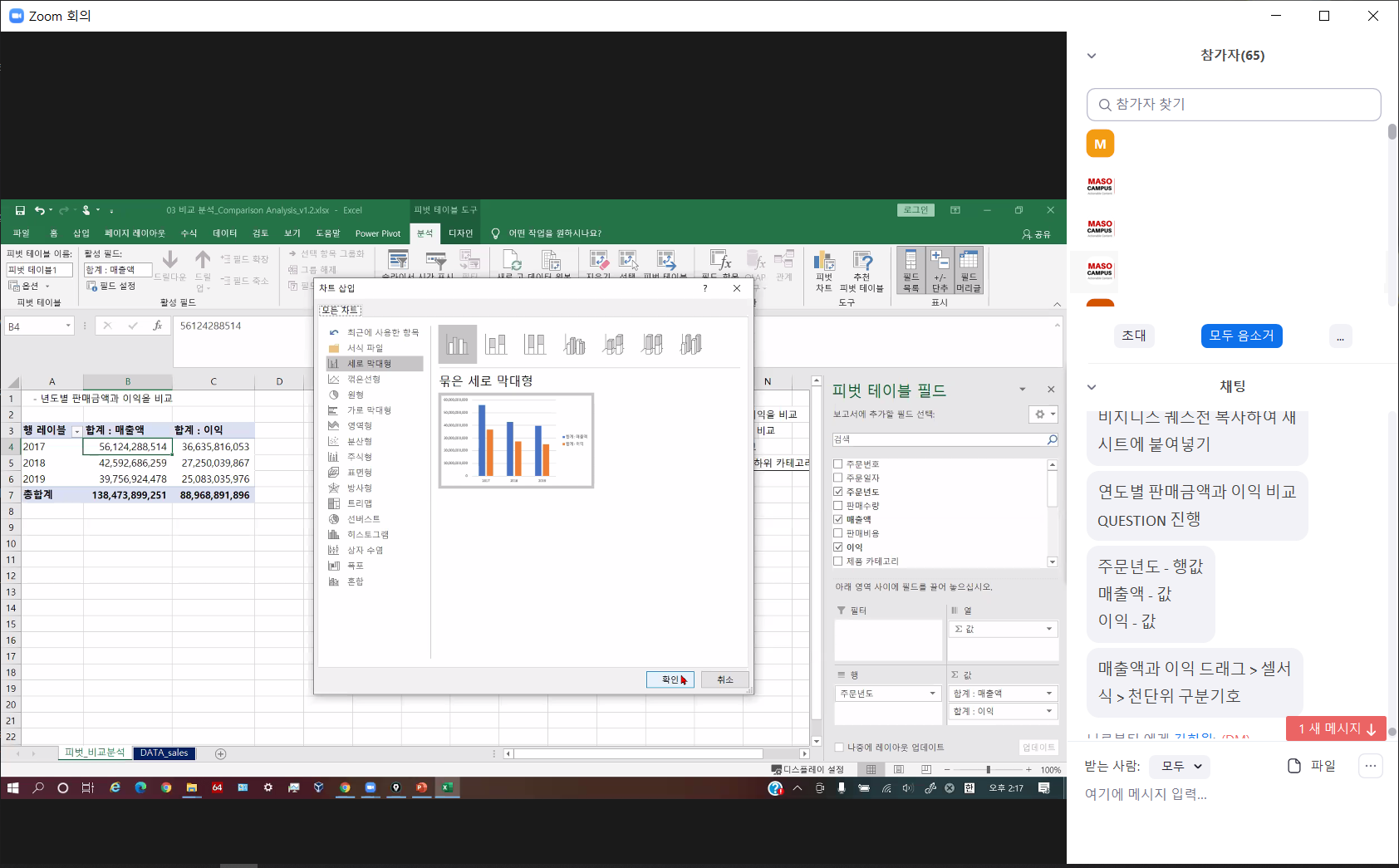The image size is (1399, 868).
Task: Enable 나중에 레이아웃 업데이트 checkbox
Action: (839, 748)
